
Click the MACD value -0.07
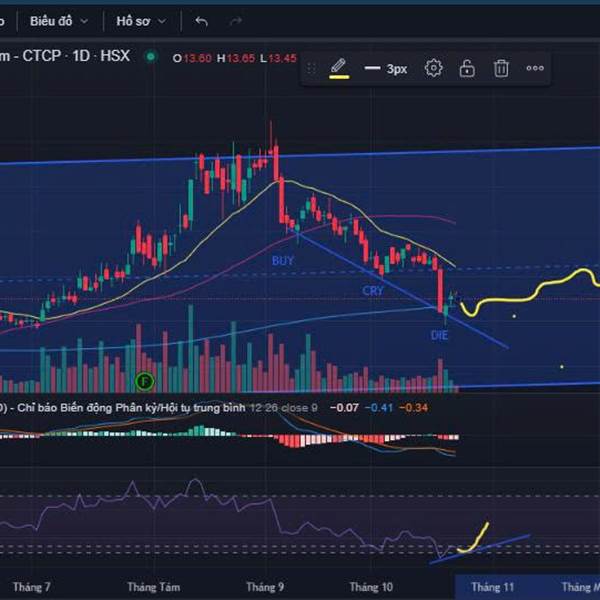click(344, 408)
